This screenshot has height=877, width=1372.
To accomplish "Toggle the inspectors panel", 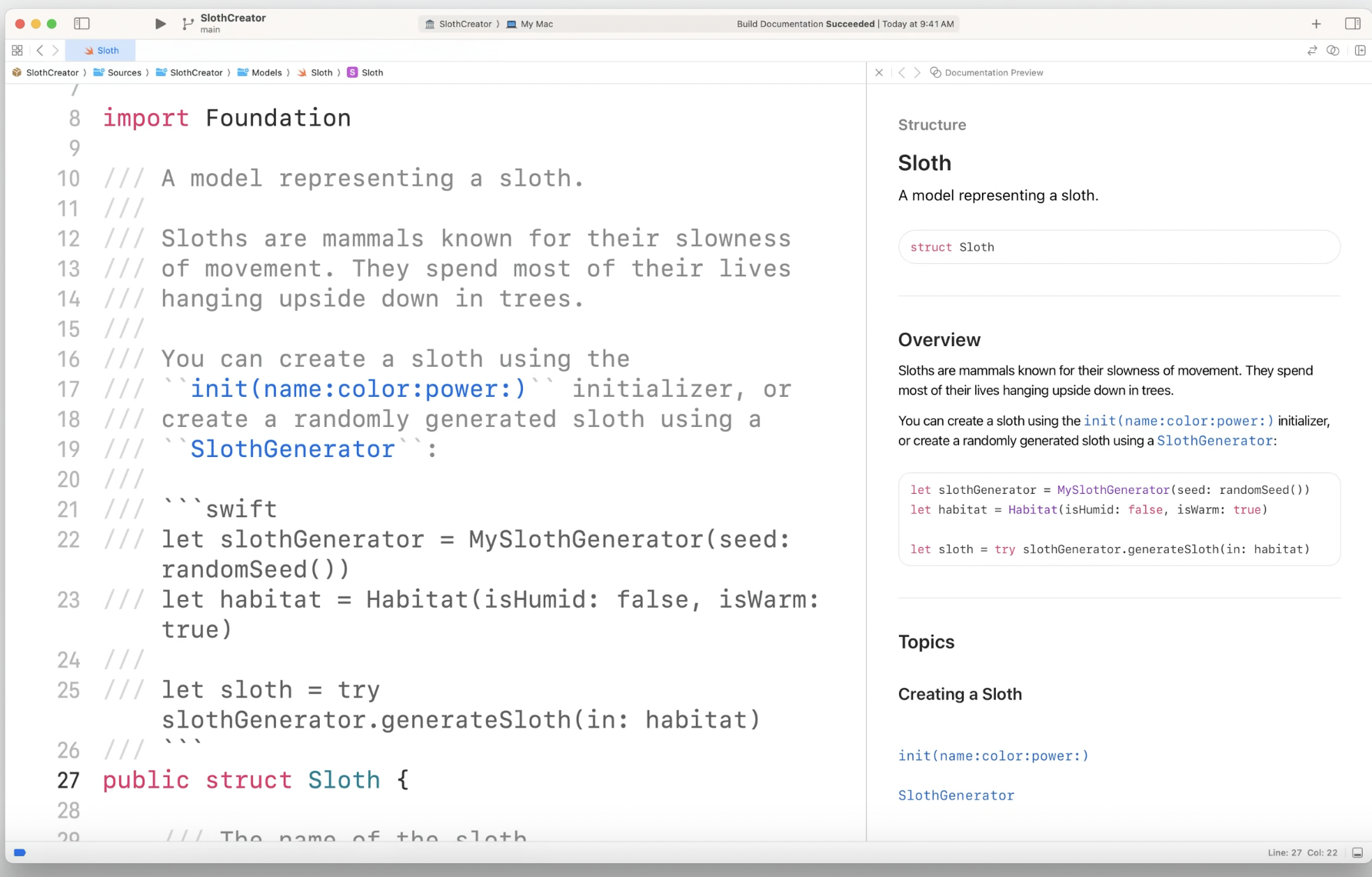I will (1353, 24).
